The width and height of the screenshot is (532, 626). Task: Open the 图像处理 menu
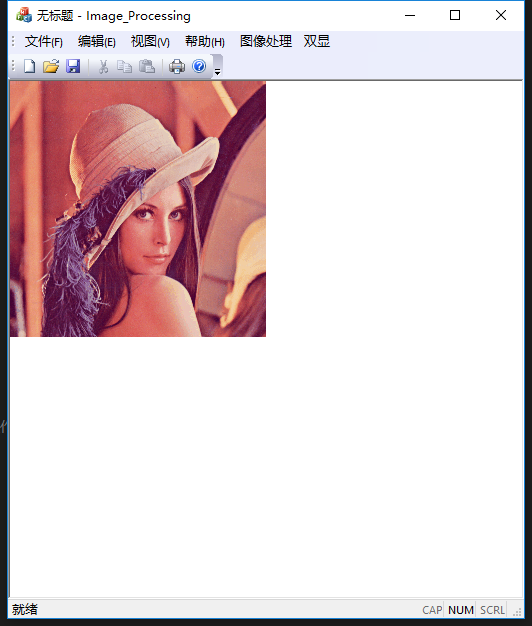click(x=266, y=42)
